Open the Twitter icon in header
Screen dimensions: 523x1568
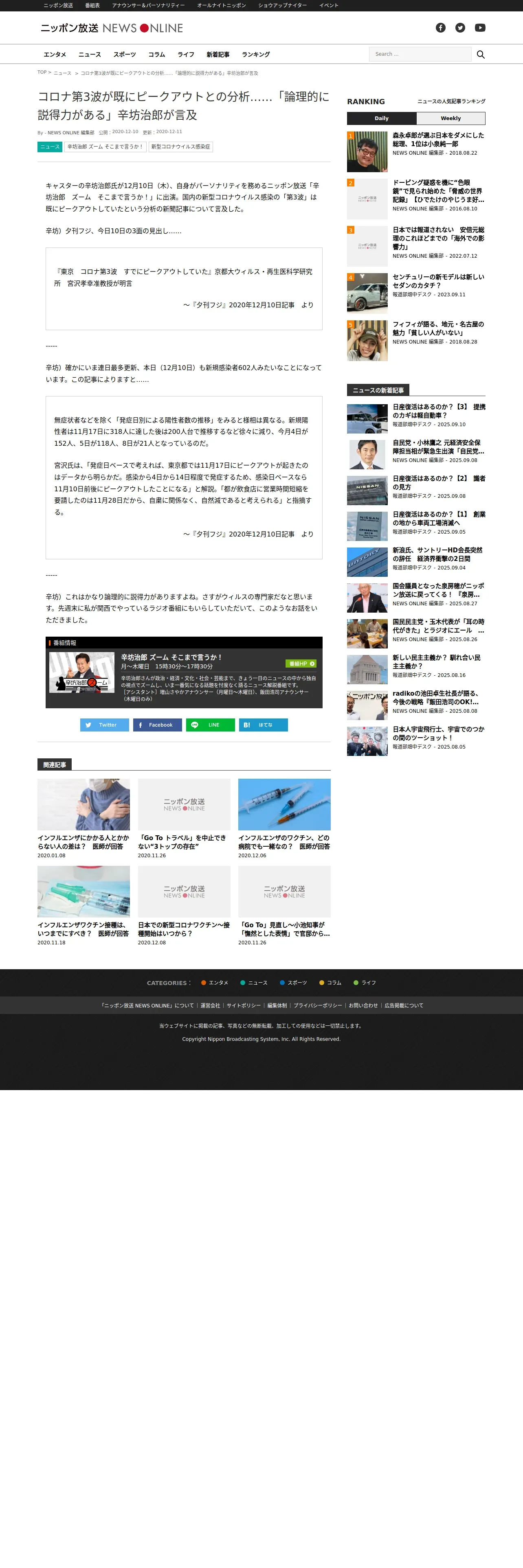pyautogui.click(x=460, y=28)
